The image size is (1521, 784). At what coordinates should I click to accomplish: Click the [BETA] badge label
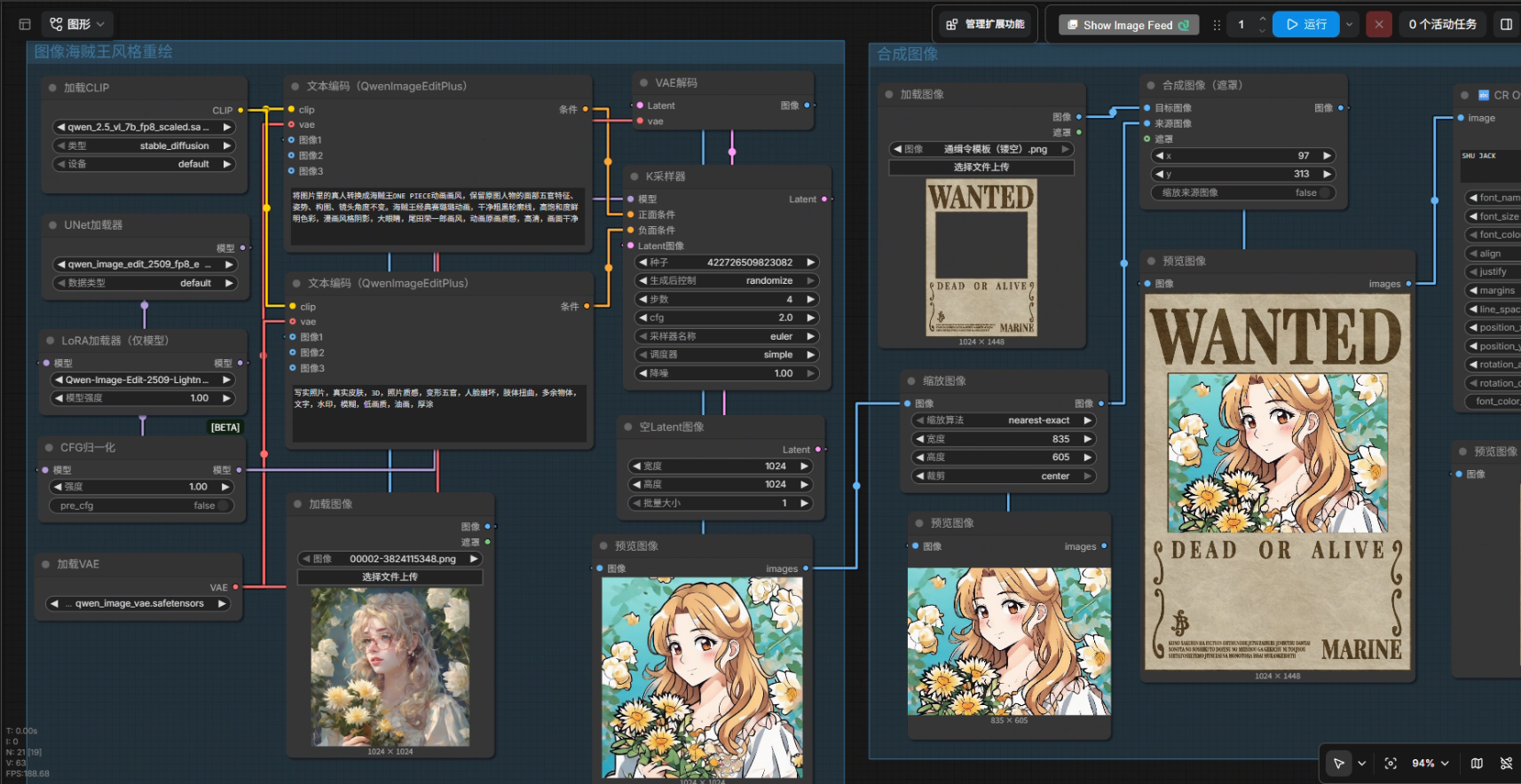pyautogui.click(x=225, y=427)
